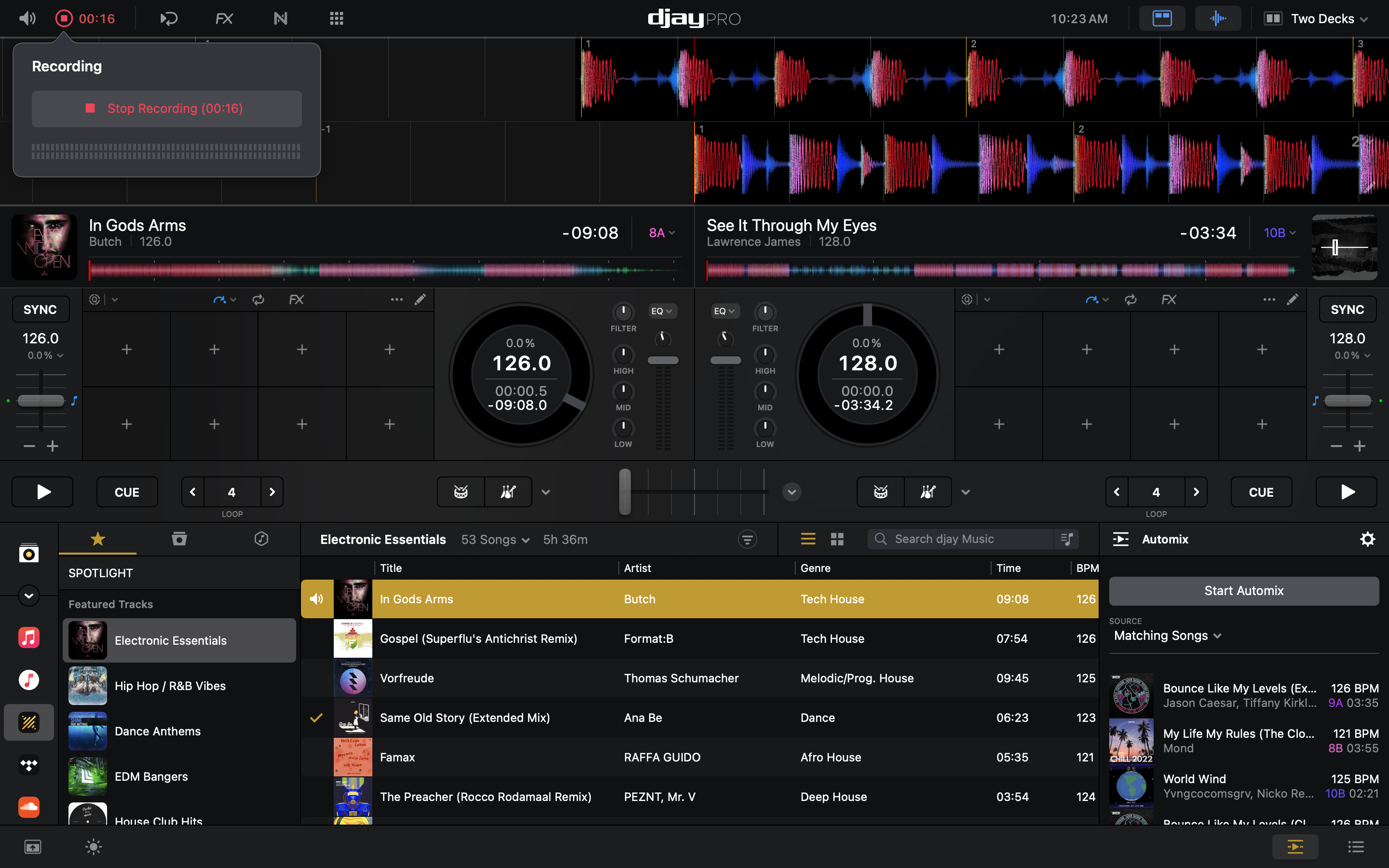Viewport: 1389px width, 868px height.
Task: Click the left deck pencil edit icon
Action: point(420,299)
